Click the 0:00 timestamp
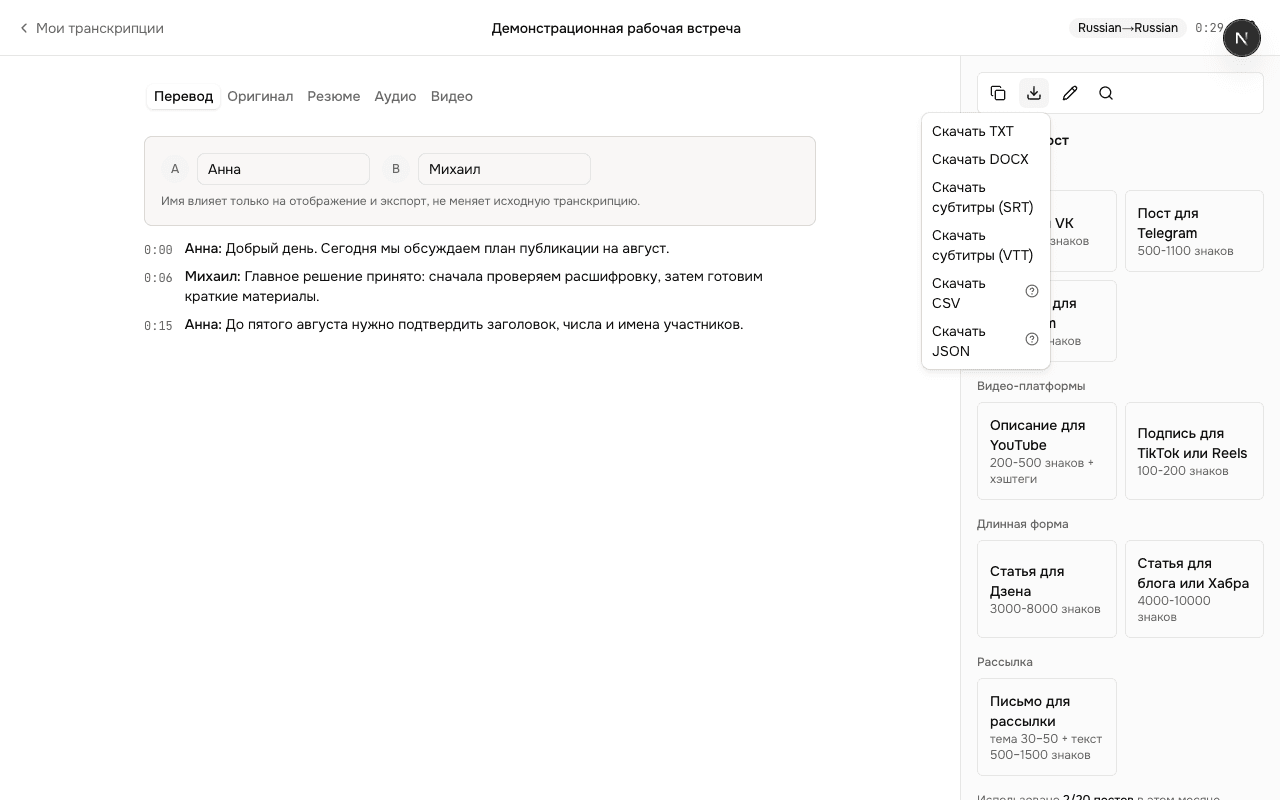1280x800 pixels. [x=158, y=250]
